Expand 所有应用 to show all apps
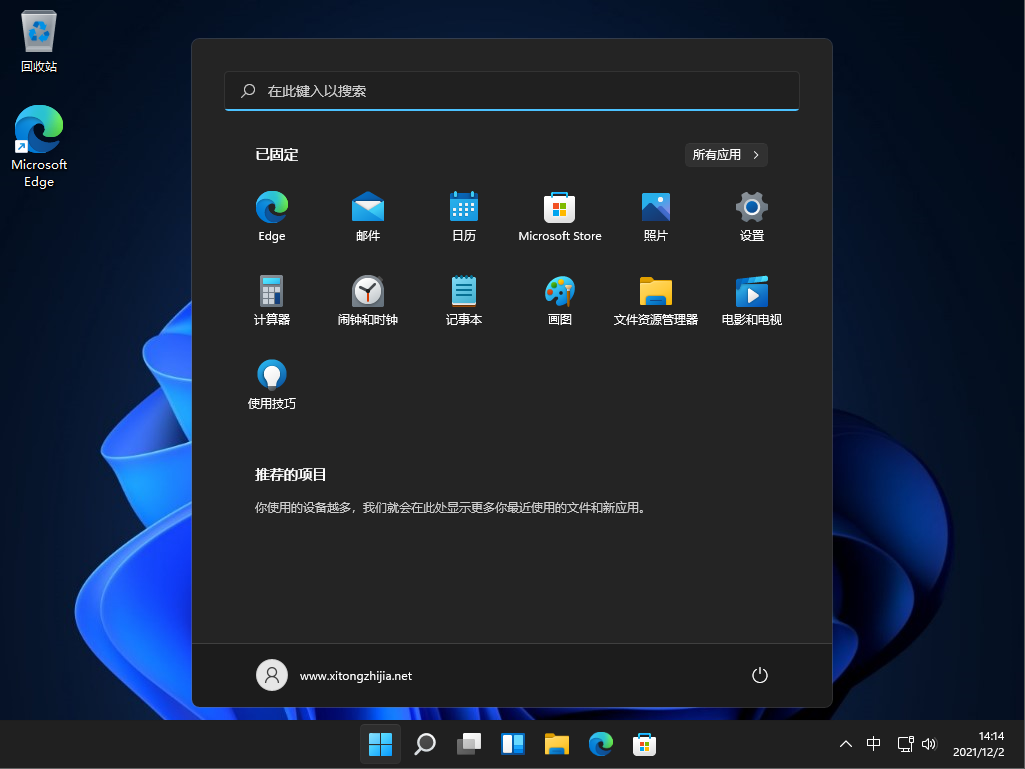Image resolution: width=1025 pixels, height=769 pixels. pos(726,155)
